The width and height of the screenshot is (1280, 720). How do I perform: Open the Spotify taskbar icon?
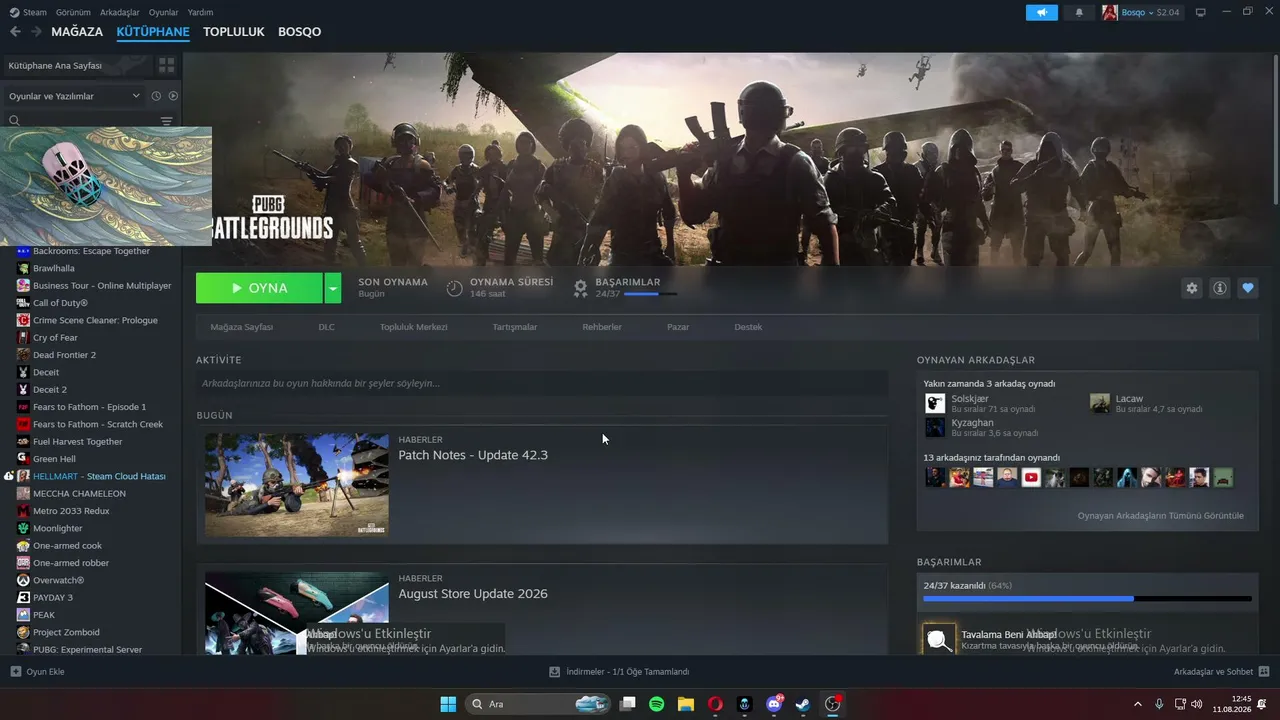point(657,704)
